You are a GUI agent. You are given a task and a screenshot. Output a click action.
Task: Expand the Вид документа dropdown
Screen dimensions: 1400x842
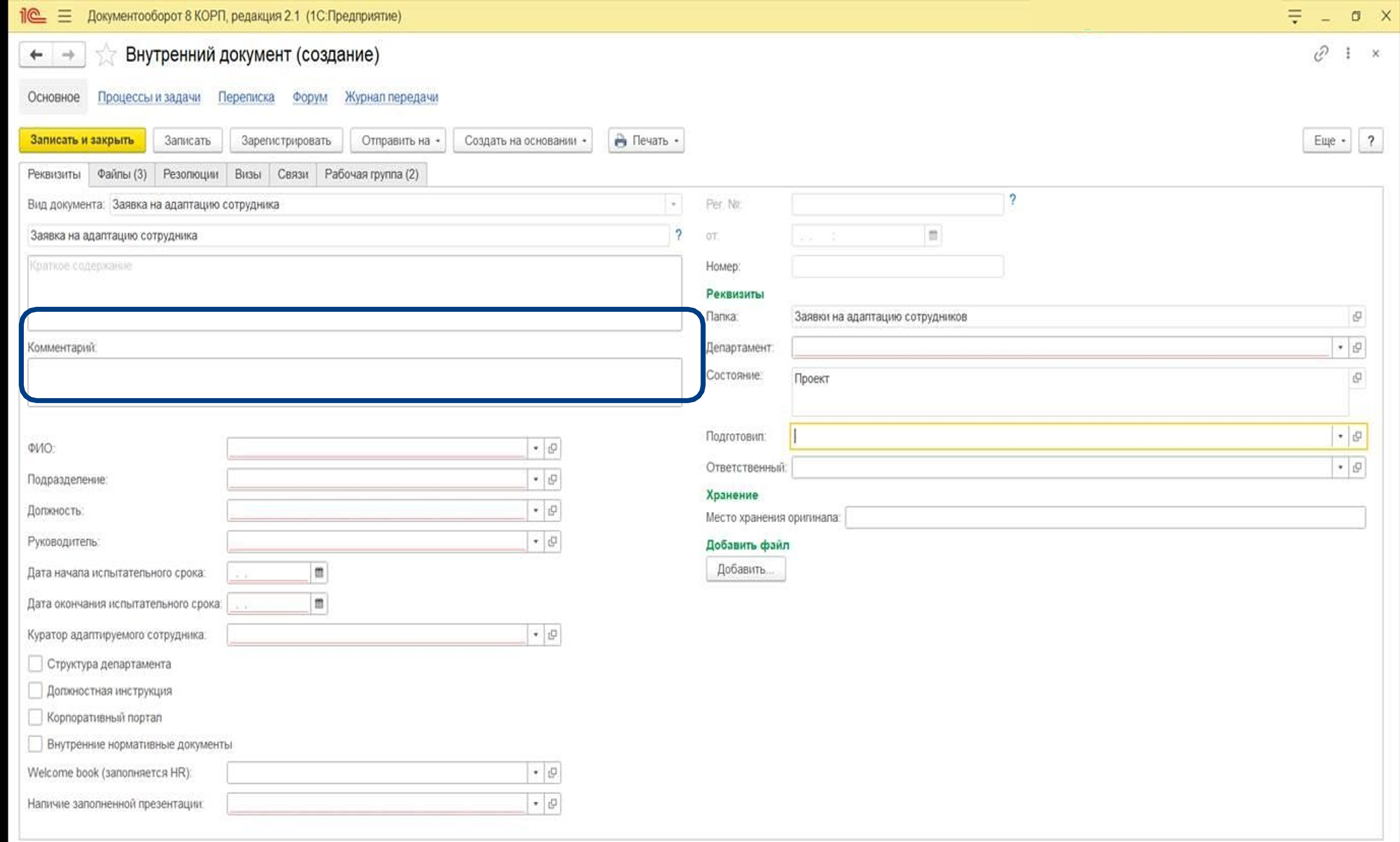(673, 204)
